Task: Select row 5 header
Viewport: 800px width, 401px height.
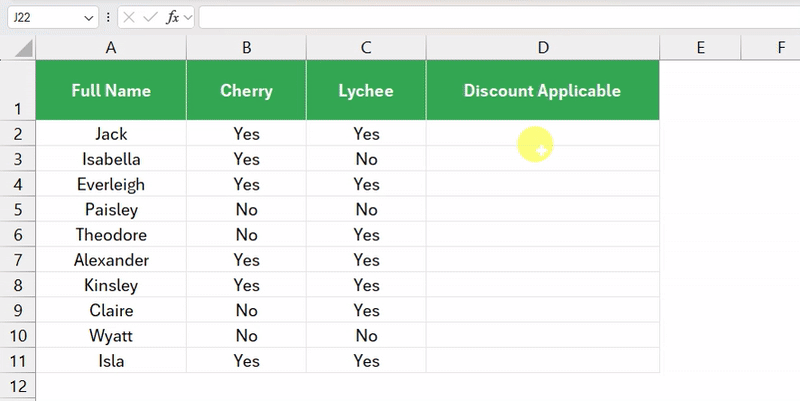Action: coord(18,209)
